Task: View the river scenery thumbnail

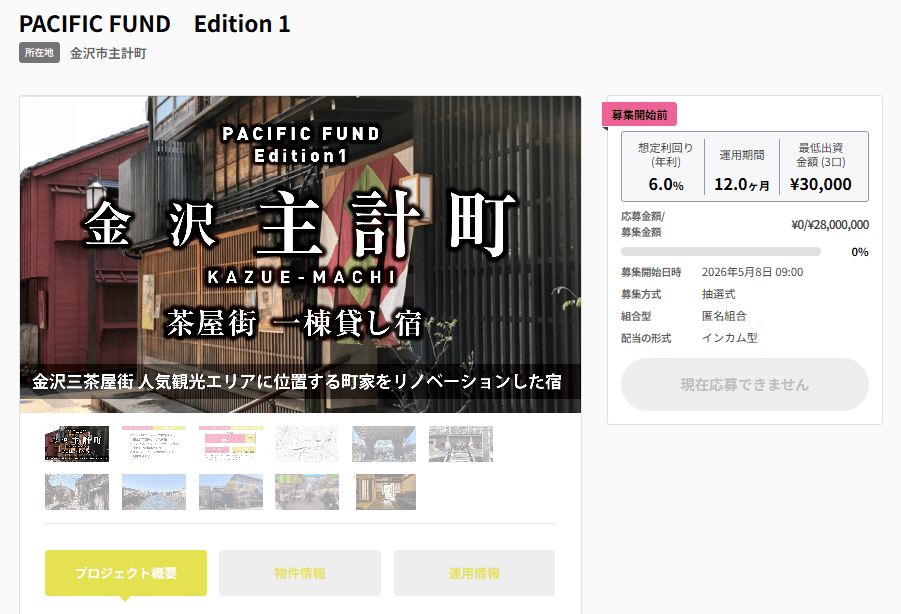Action: click(154, 492)
